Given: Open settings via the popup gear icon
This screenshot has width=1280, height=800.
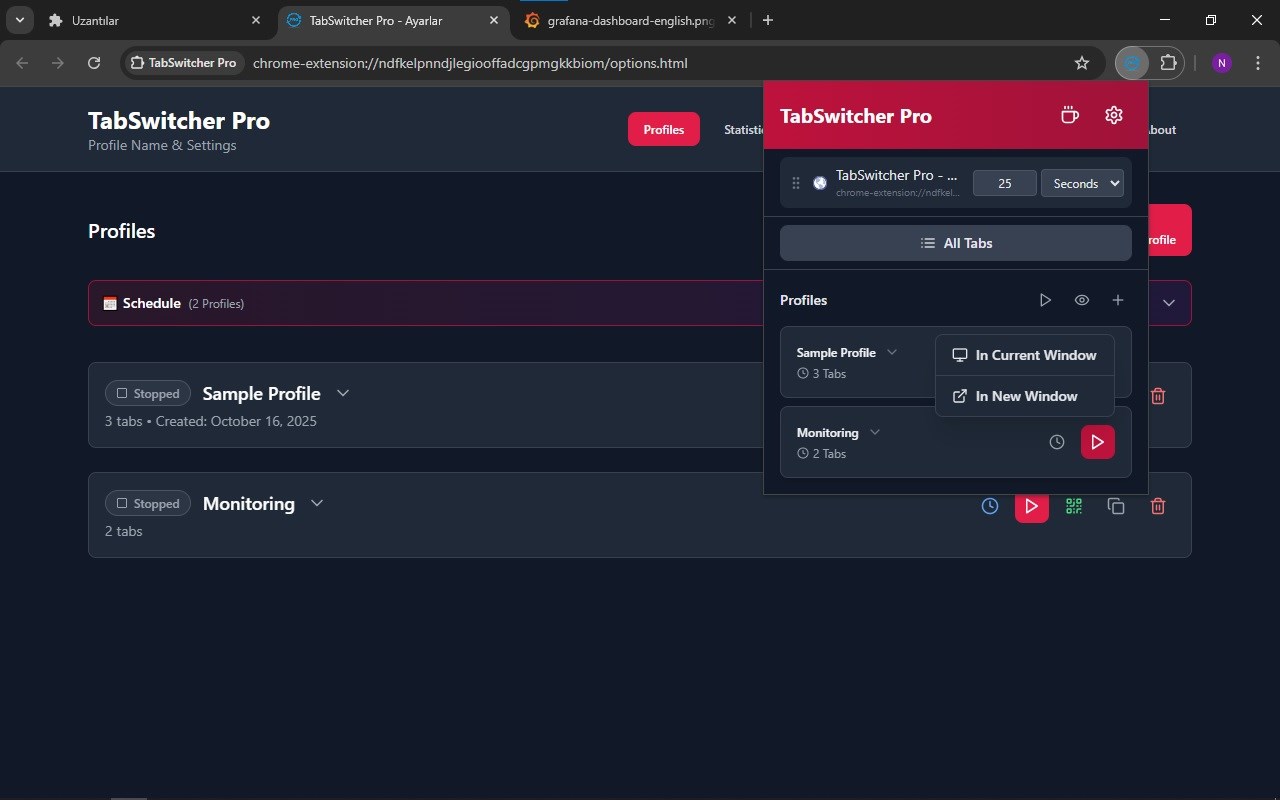Looking at the screenshot, I should click(1114, 115).
